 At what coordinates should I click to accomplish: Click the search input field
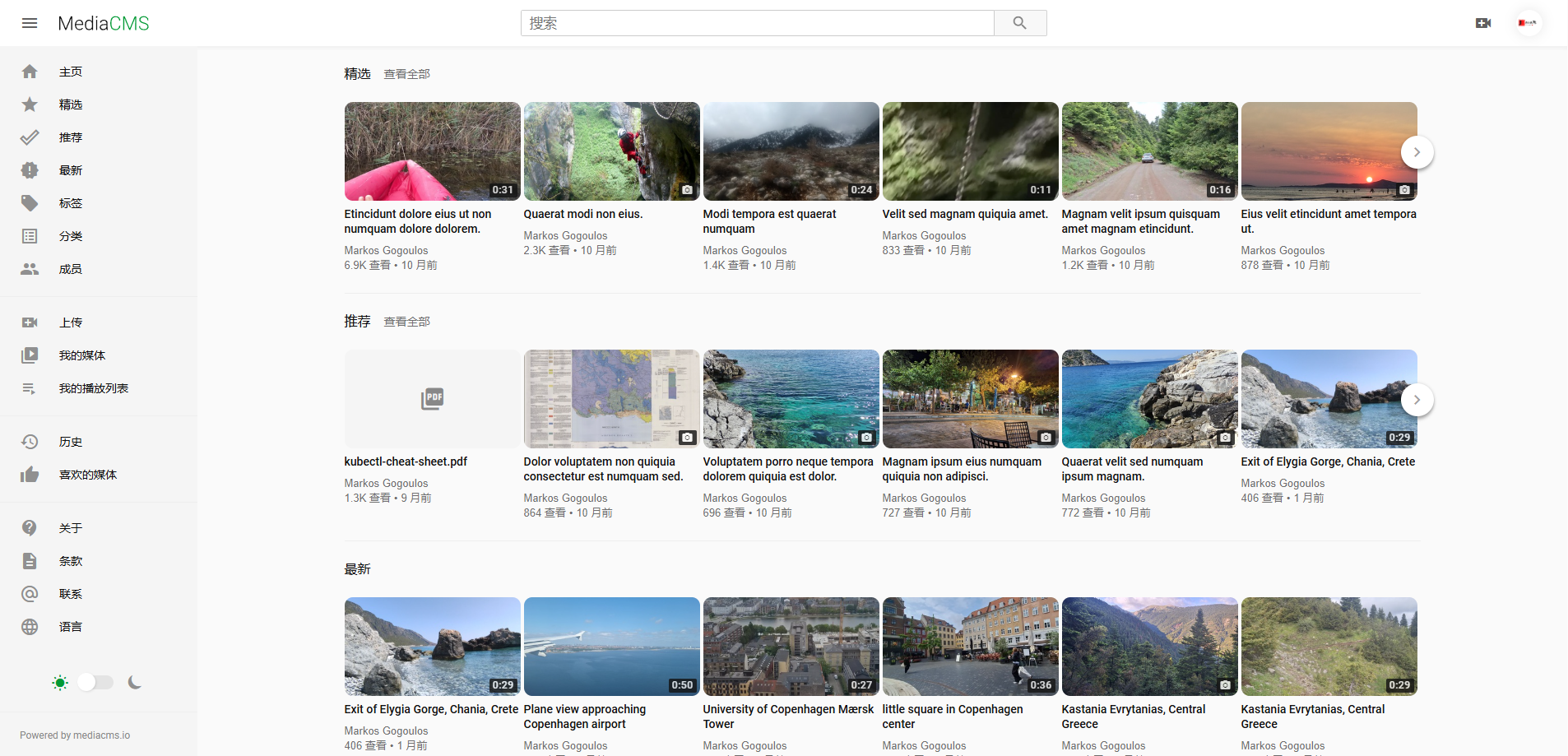tap(757, 23)
